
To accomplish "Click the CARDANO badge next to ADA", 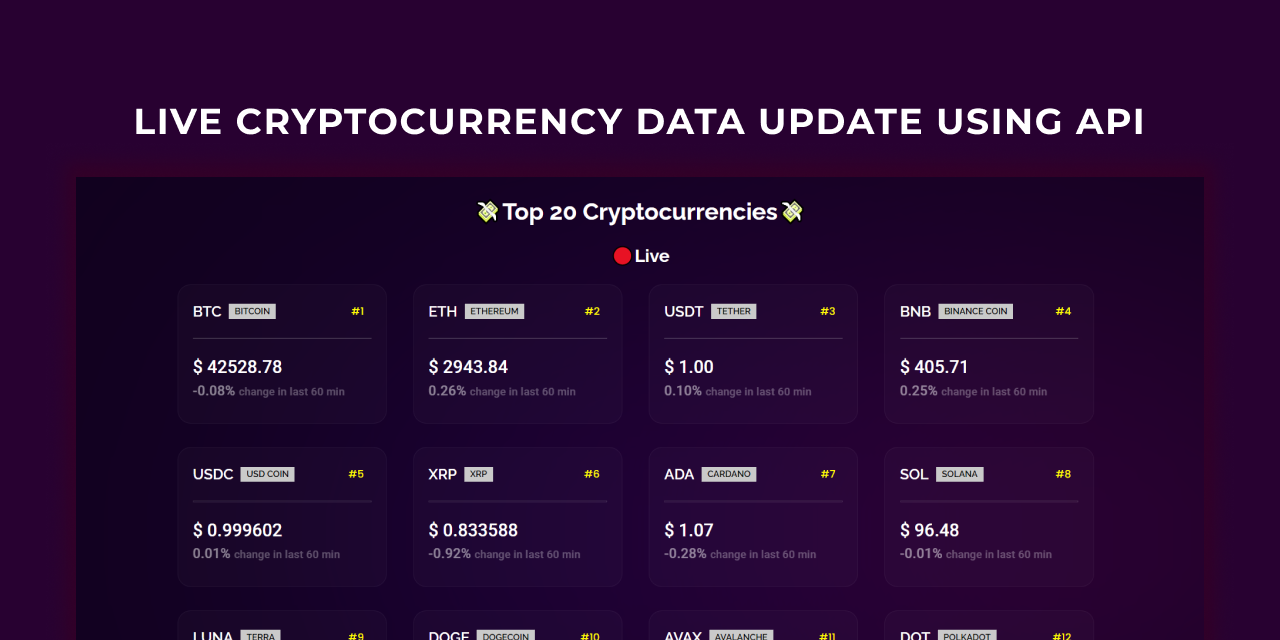I will 730,474.
